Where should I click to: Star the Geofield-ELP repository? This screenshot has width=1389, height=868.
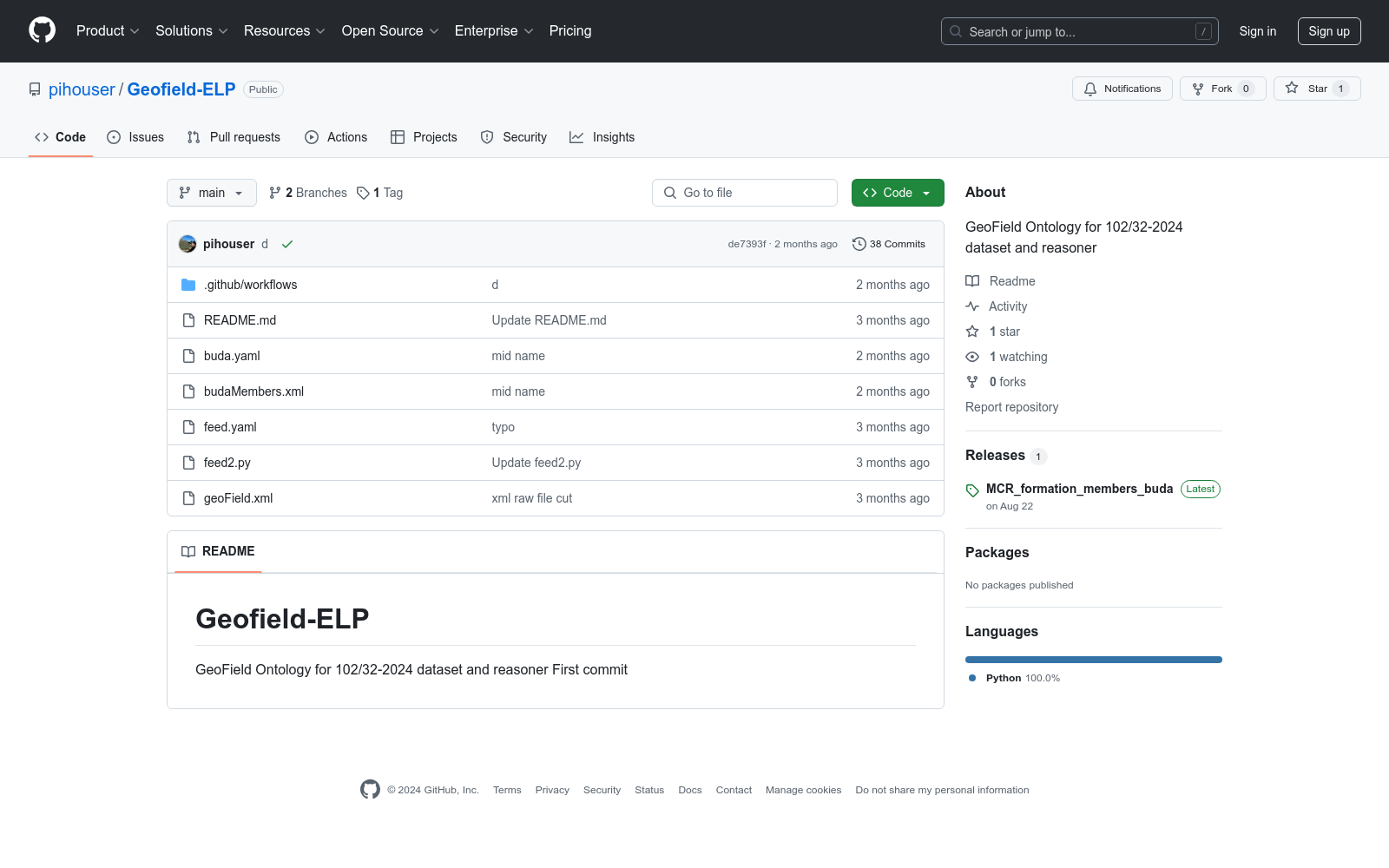[1317, 89]
